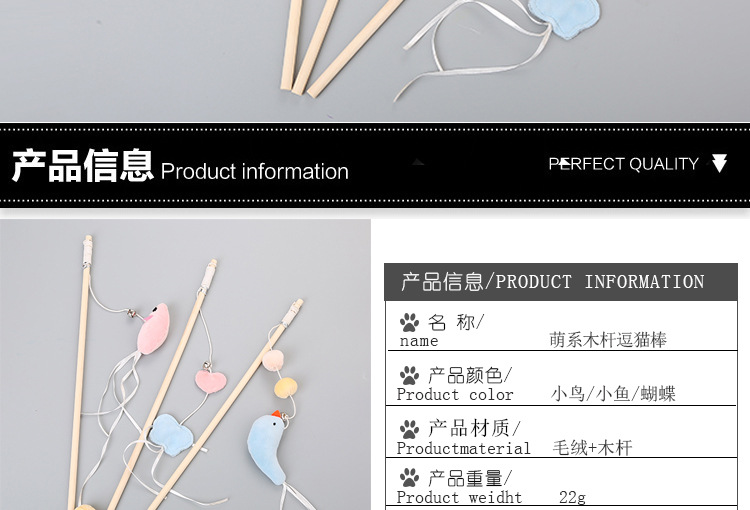Image resolution: width=750 pixels, height=510 pixels.
Task: Click the Product information banner text
Action: point(254,171)
